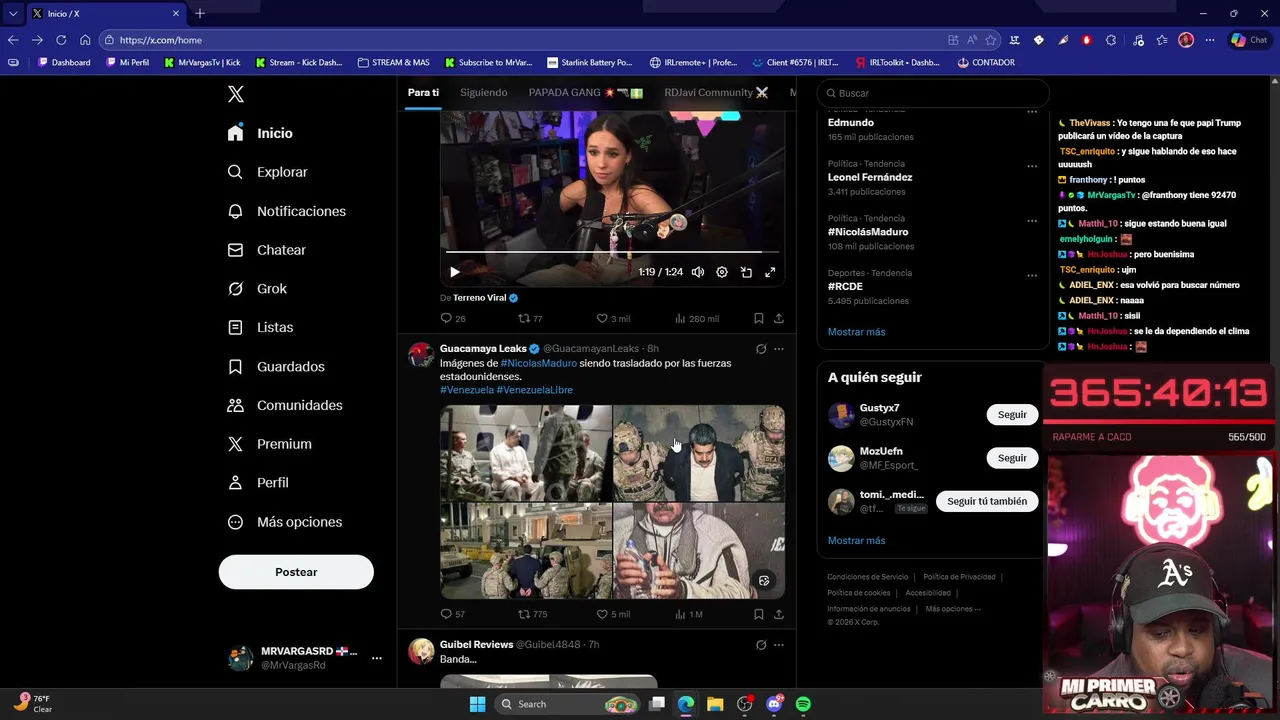Open more options on Guacamaya Leaks post
This screenshot has width=1280, height=720.
tap(779, 349)
